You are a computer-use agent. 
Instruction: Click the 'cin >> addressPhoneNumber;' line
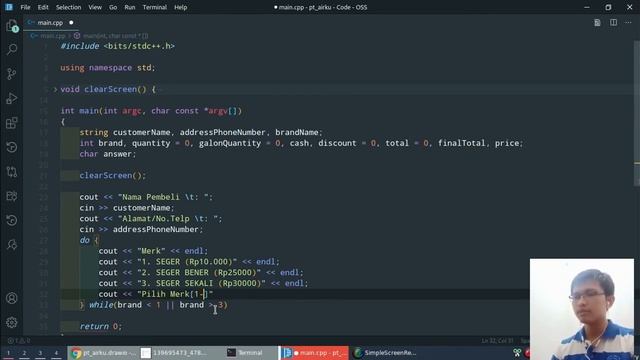[x=141, y=229]
